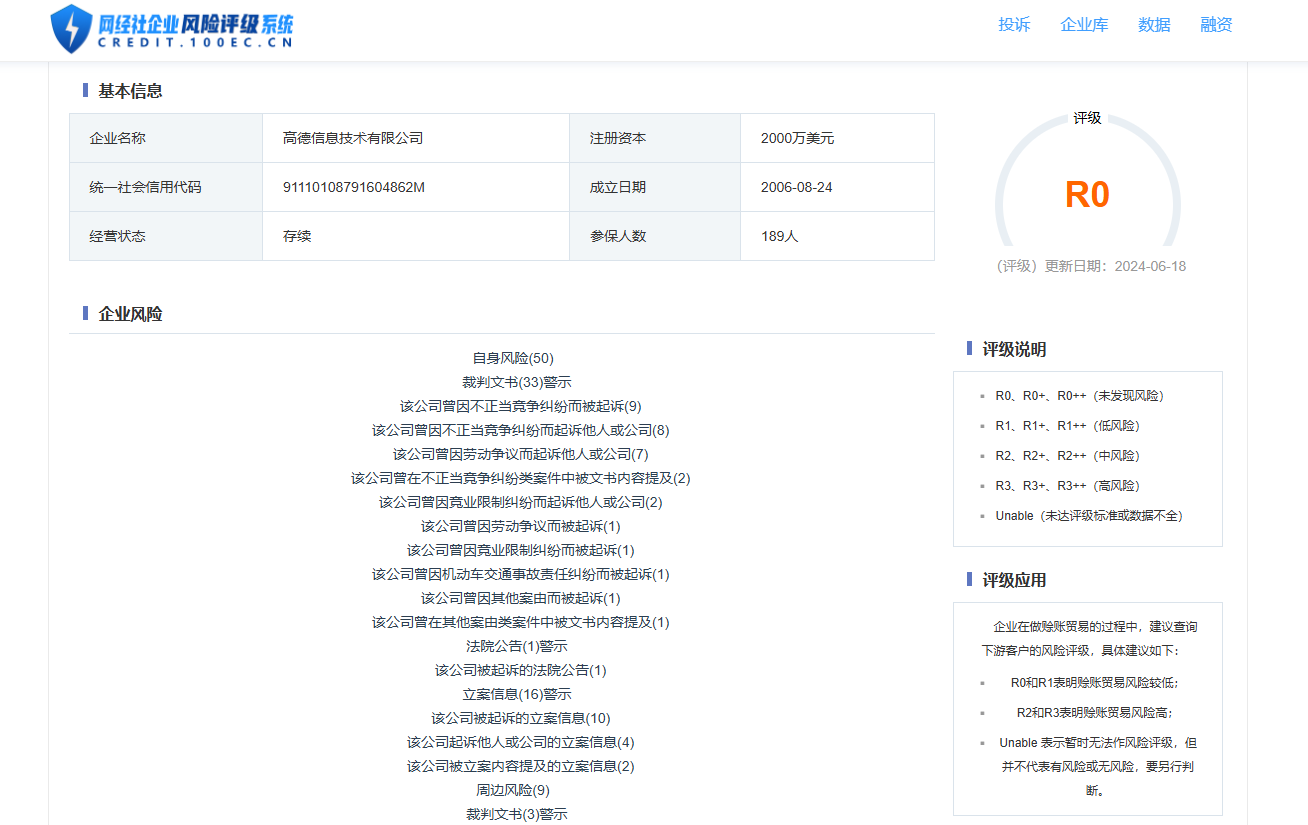
Task: Click the R0和R1表明赊账贸易风险较低 bullet
Action: click(1096, 683)
